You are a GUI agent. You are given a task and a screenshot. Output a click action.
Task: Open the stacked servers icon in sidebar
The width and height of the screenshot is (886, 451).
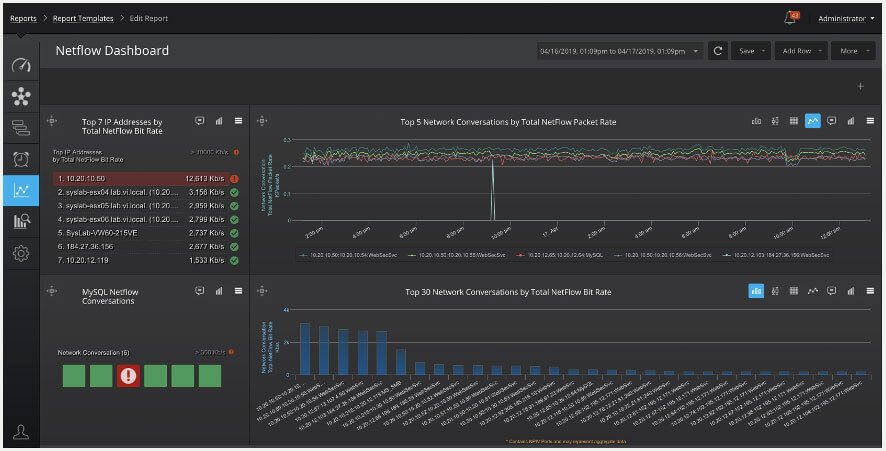tap(21, 128)
